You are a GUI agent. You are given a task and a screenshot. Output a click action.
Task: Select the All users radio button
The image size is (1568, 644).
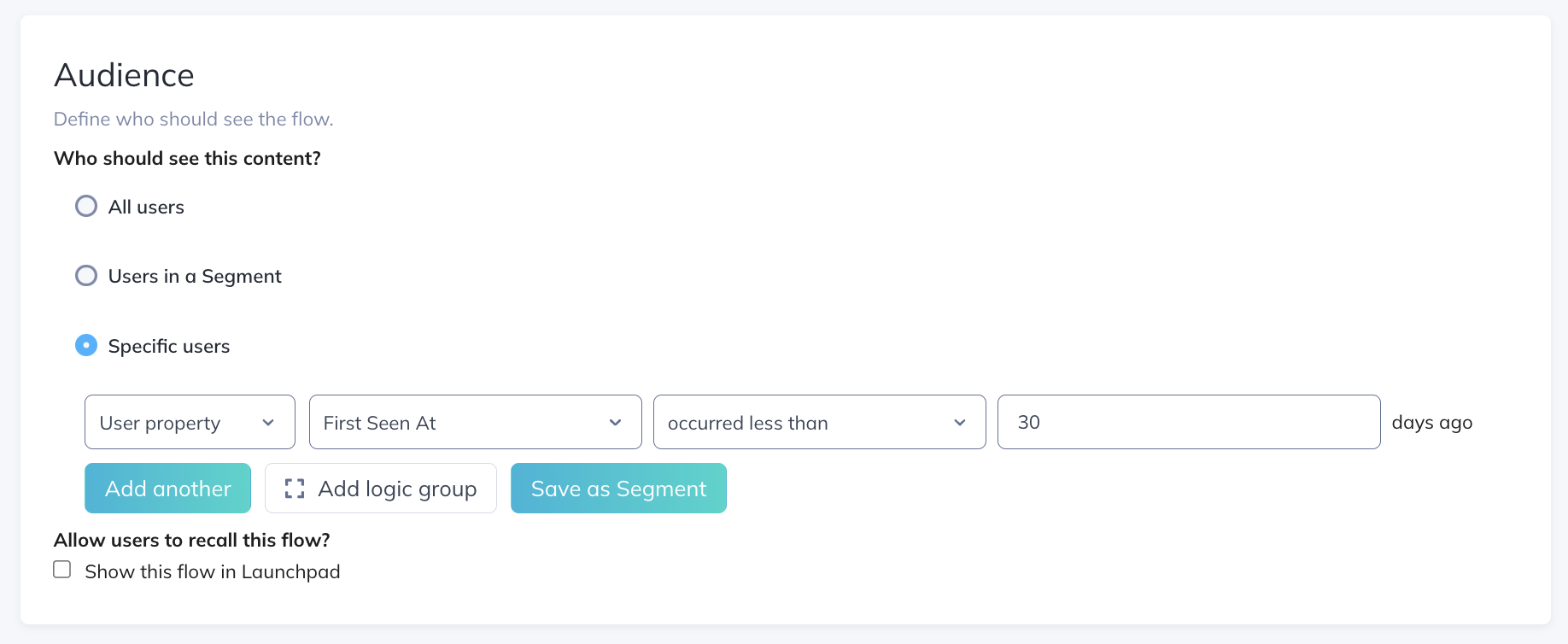pos(85,206)
